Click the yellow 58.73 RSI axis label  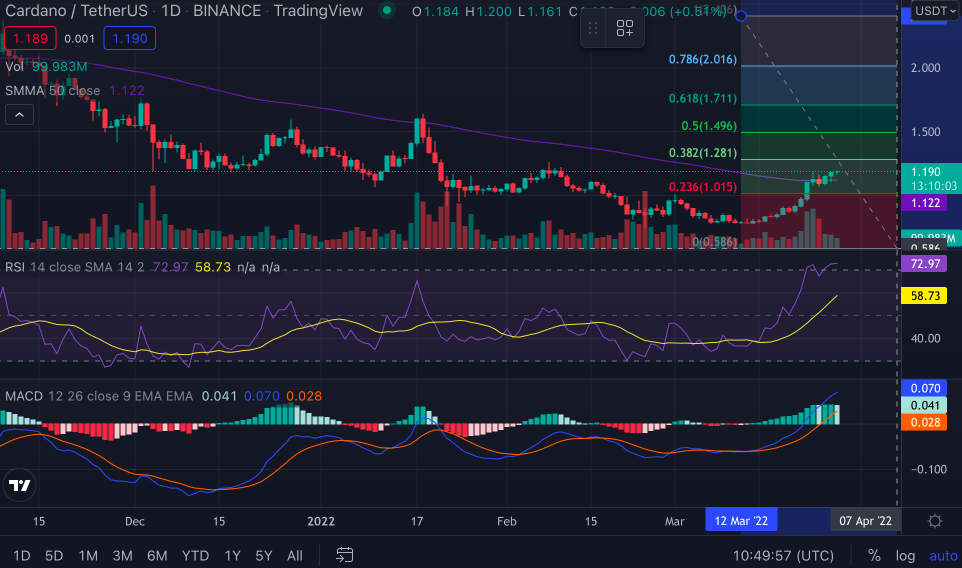pyautogui.click(x=925, y=296)
